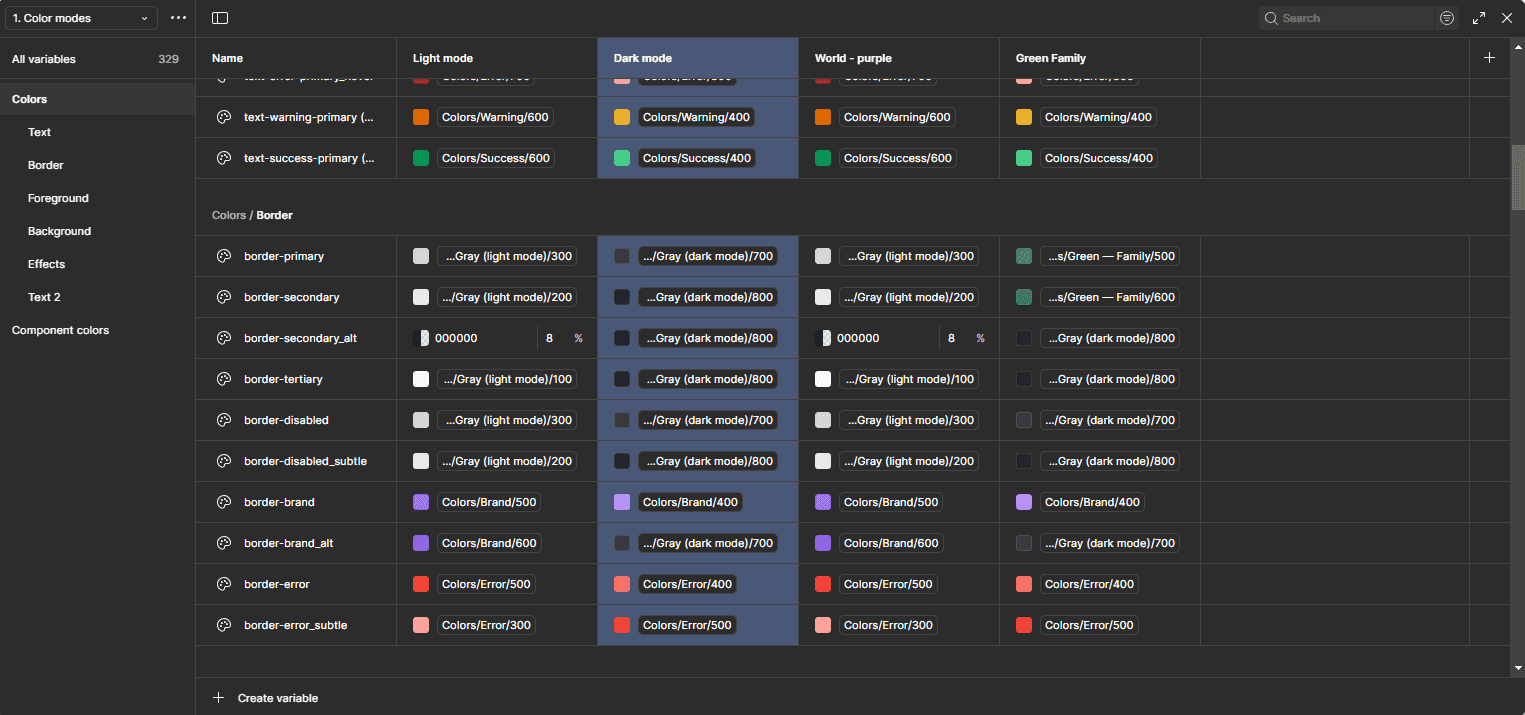This screenshot has height=715, width=1525.
Task: Click the scrollbar down arrow
Action: click(1517, 668)
